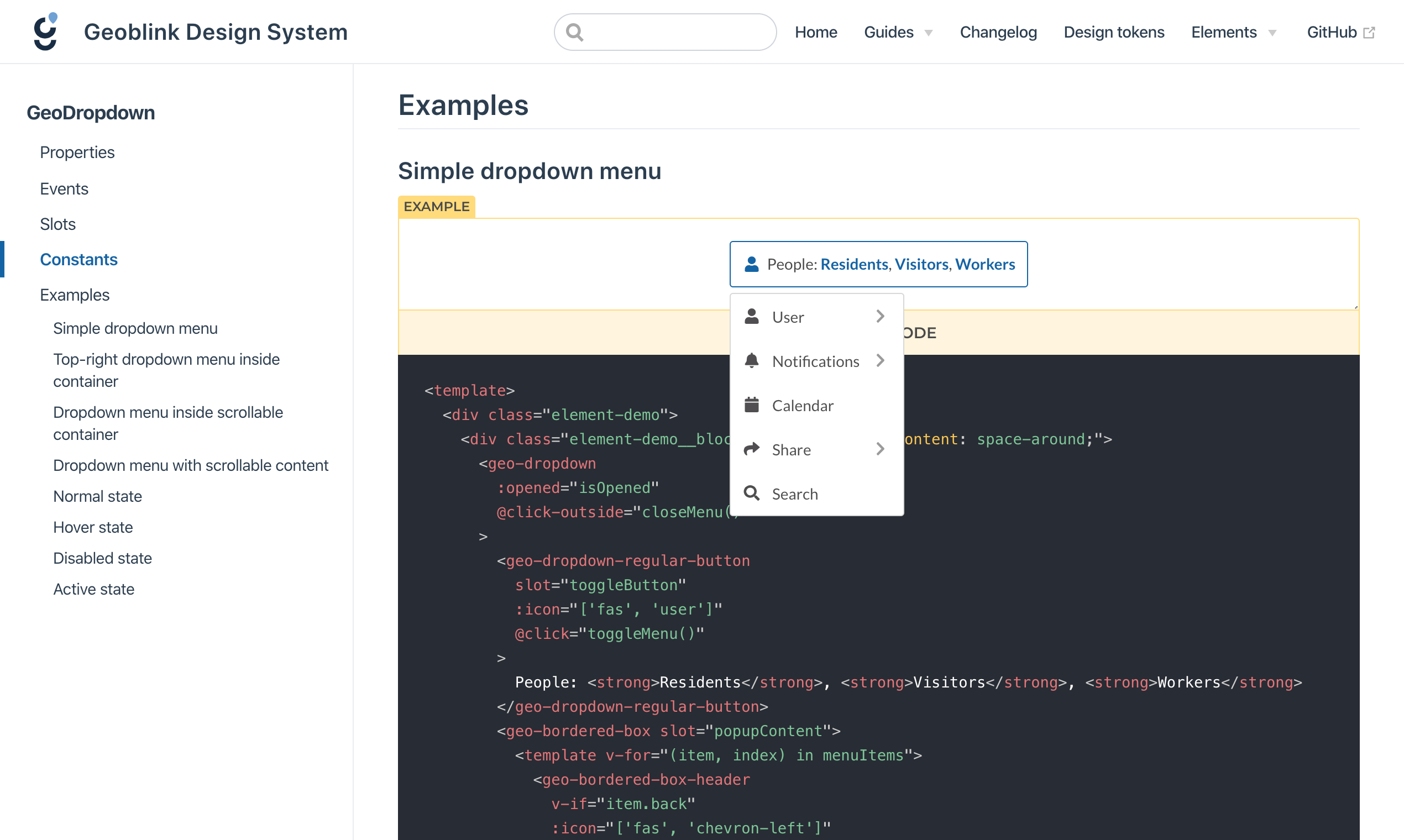1404x840 pixels.
Task: Open the Changelog page from the navbar
Action: click(998, 32)
